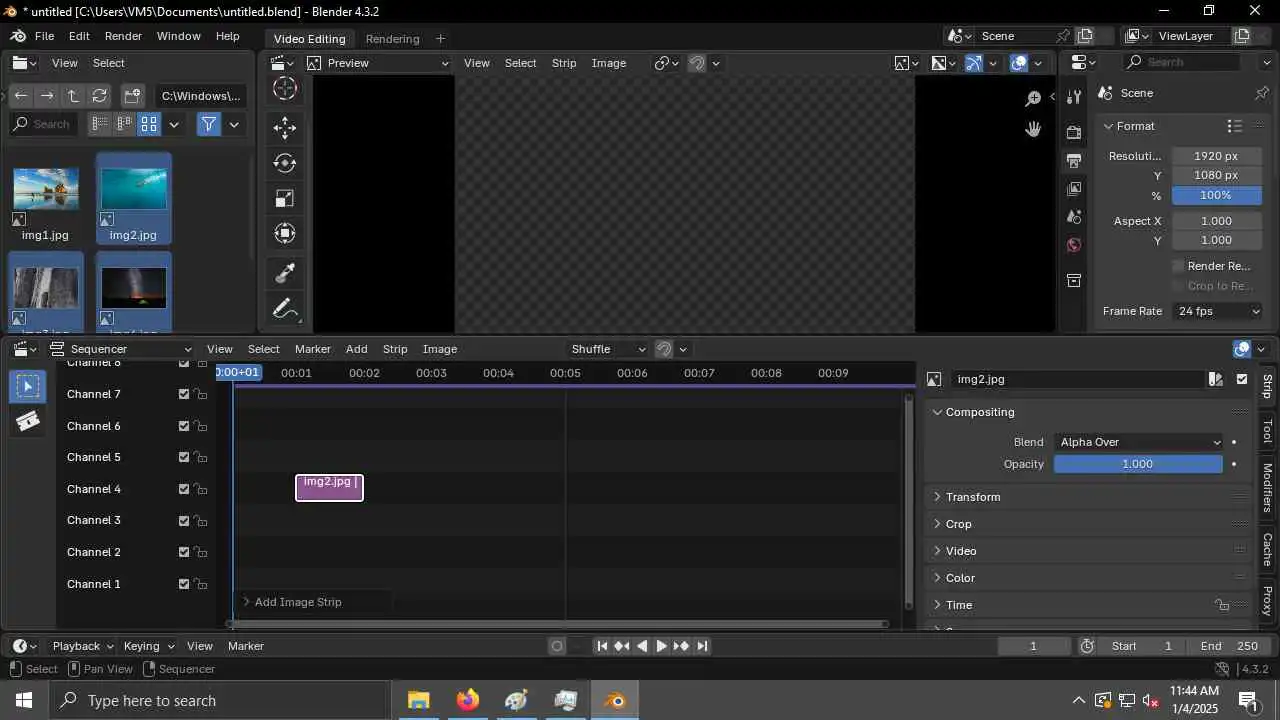The width and height of the screenshot is (1280, 720).
Task: Activate the Blade cut tool
Action: point(28,421)
